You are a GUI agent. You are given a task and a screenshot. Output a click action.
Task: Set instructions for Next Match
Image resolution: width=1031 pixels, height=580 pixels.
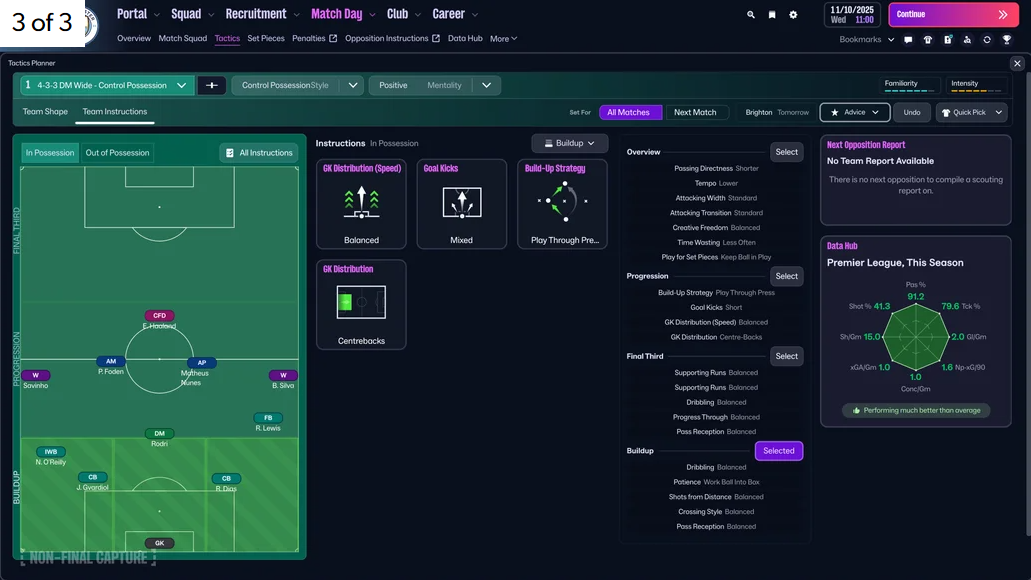[695, 112]
